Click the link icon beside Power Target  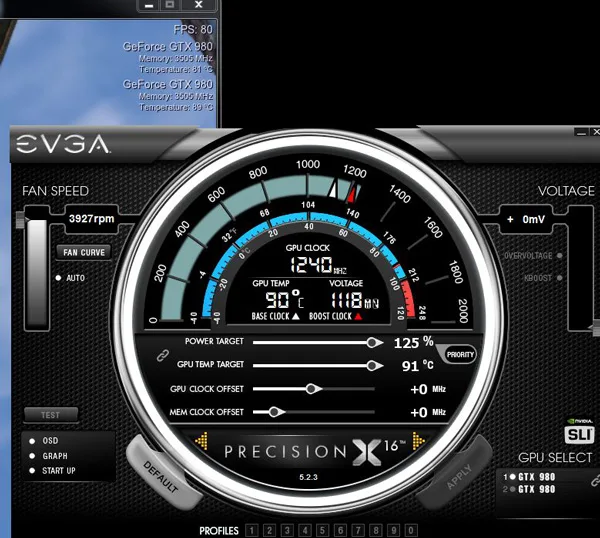[x=163, y=355]
